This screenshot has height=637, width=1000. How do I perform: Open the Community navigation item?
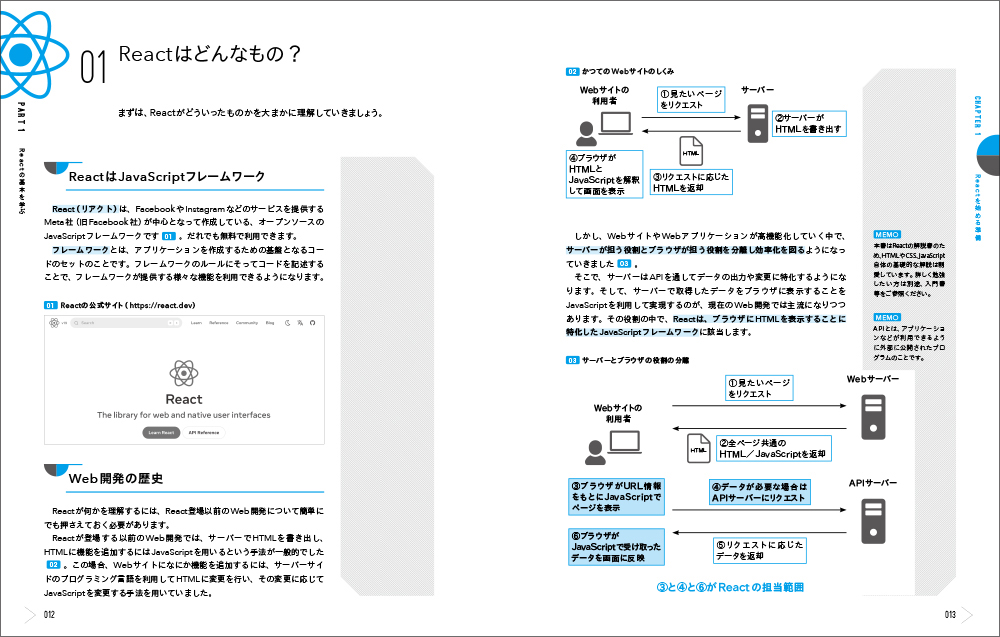pos(246,322)
